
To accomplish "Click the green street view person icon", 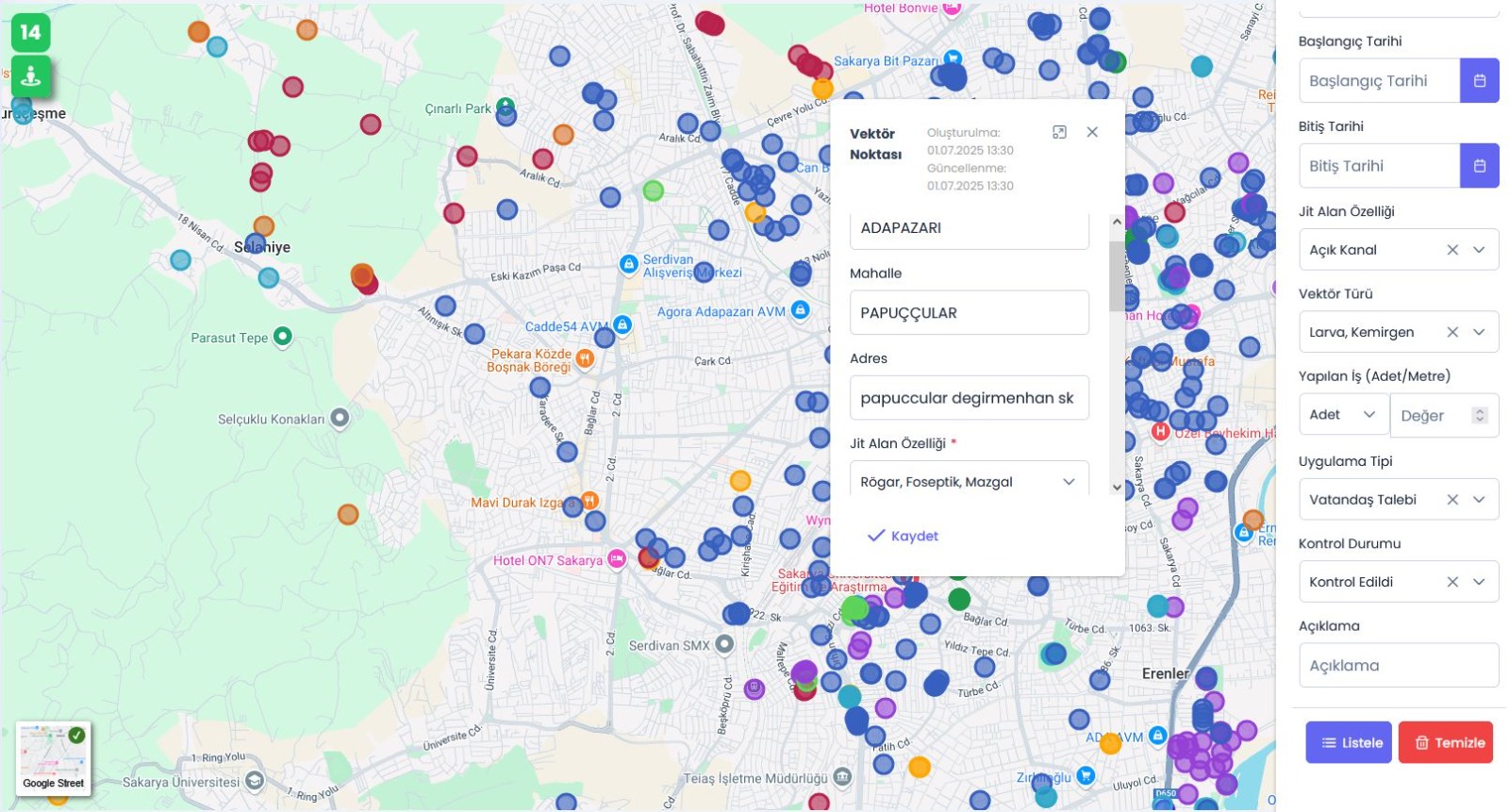I will [x=30, y=75].
